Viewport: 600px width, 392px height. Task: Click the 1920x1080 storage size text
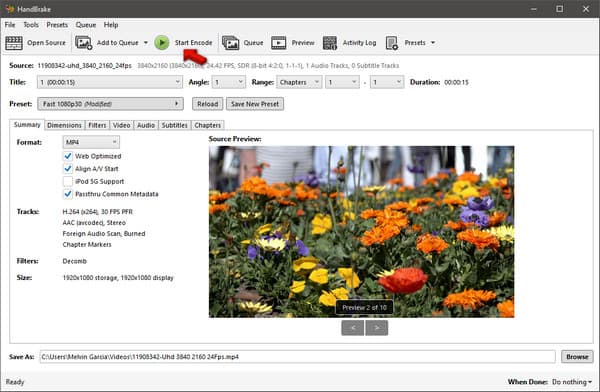(x=118, y=278)
